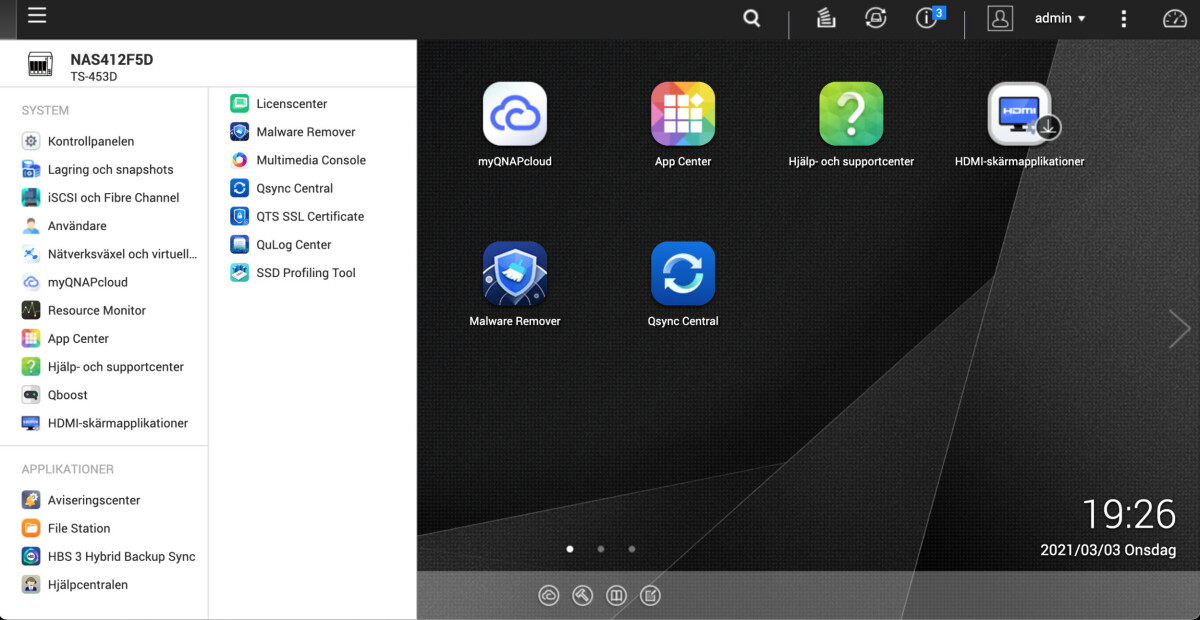
Task: Open the dashboard gauge icon
Action: click(1174, 18)
